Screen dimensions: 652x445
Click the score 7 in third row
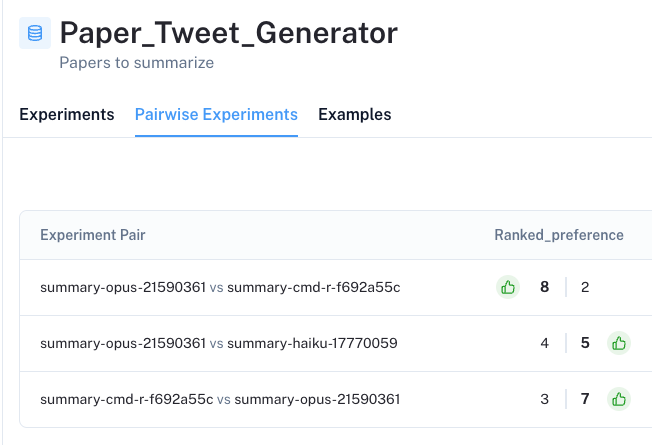pos(585,399)
